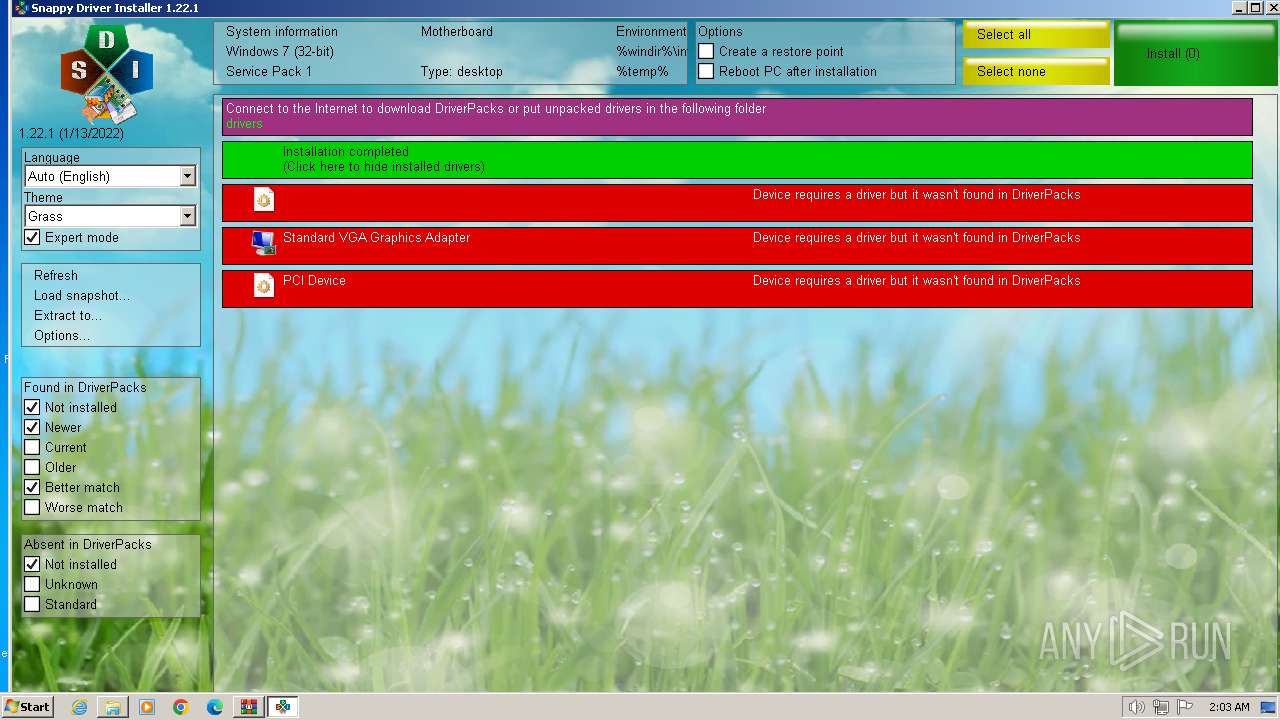Click the Select all button
Viewport: 1280px width, 720px height.
coord(1036,34)
